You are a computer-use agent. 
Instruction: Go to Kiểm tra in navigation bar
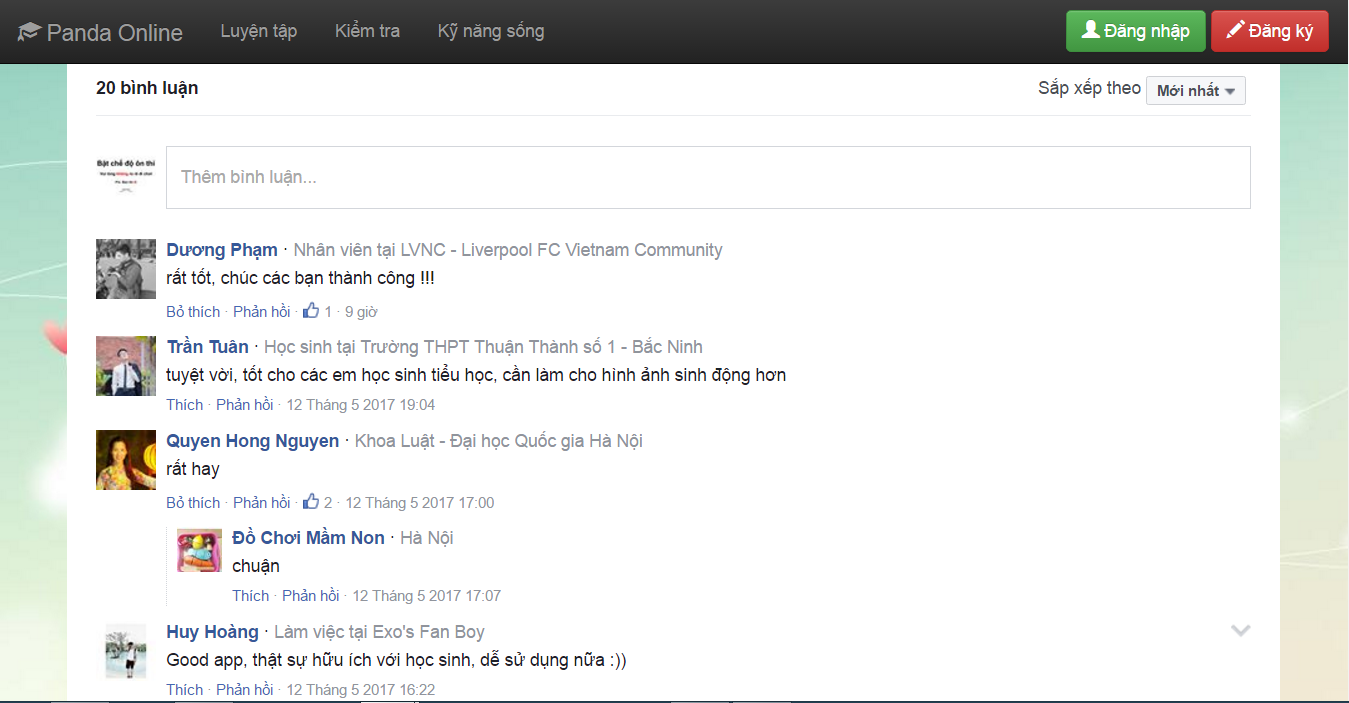coord(367,31)
